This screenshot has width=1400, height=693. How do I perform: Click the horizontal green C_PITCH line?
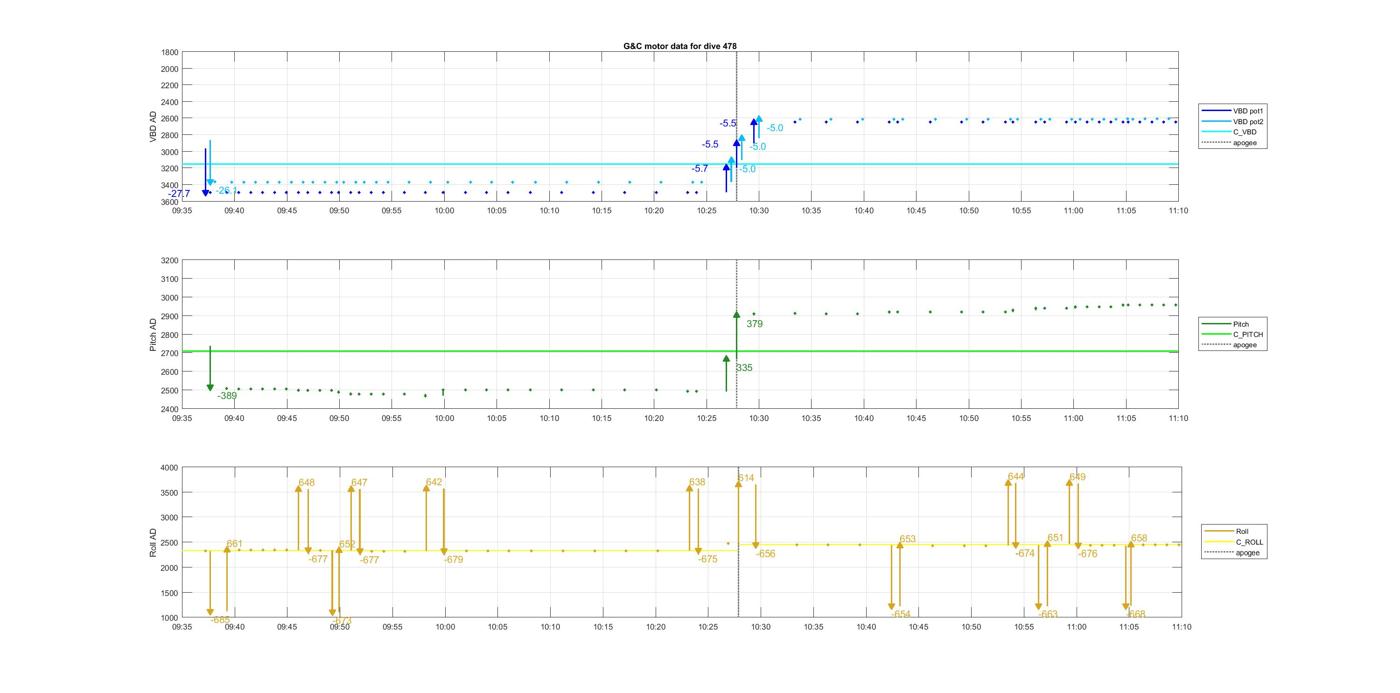(680, 351)
